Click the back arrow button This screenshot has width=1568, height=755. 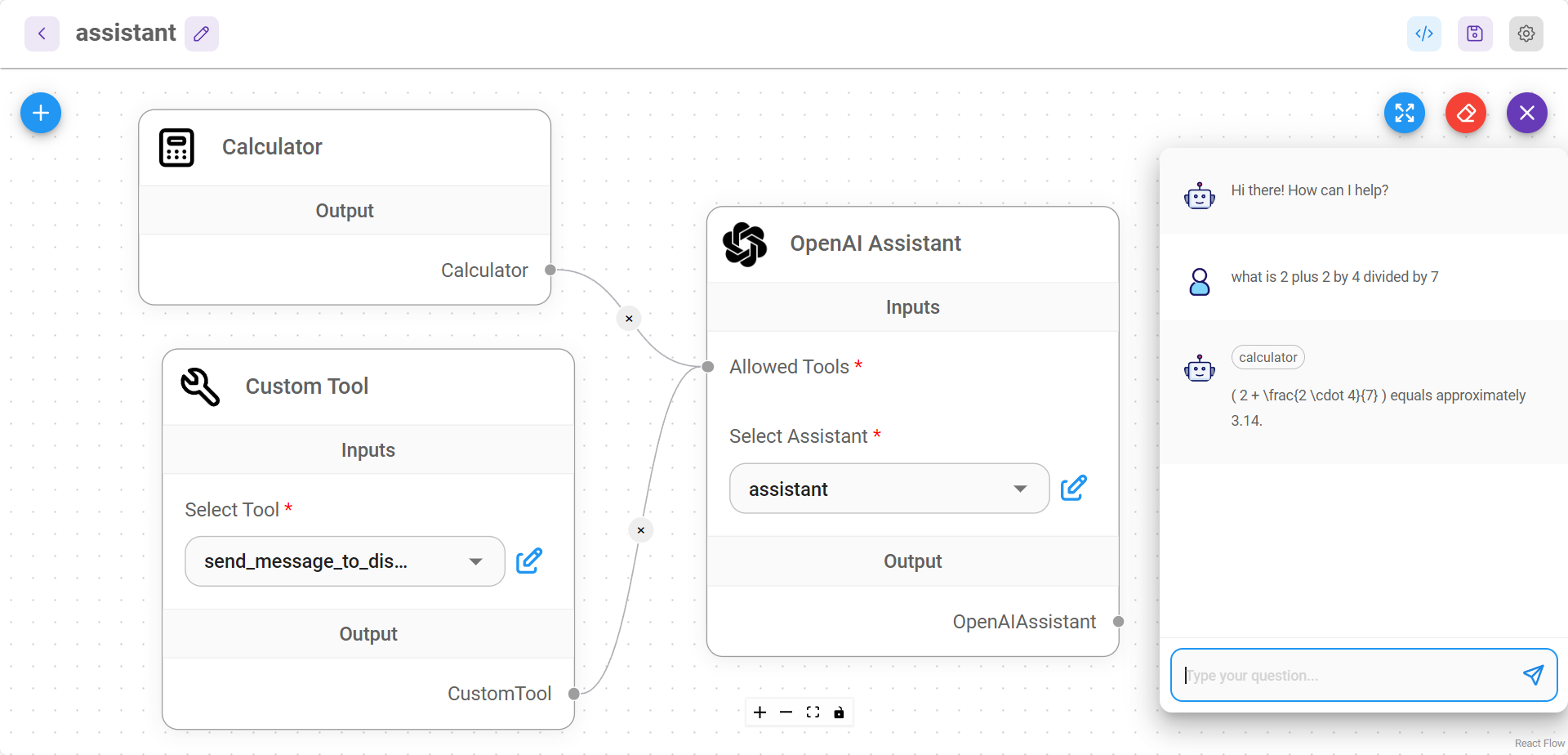pyautogui.click(x=42, y=34)
